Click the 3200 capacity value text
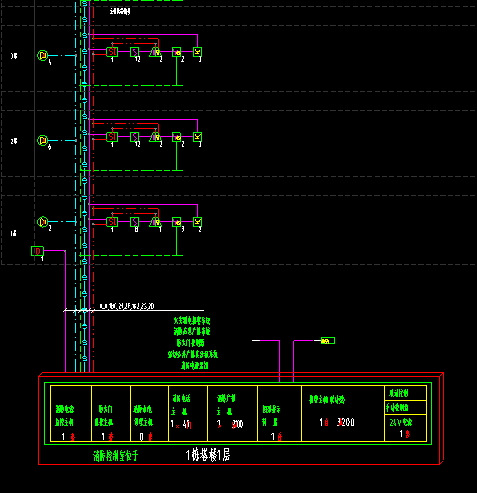Viewport: 477px width, 493px height. point(345,422)
